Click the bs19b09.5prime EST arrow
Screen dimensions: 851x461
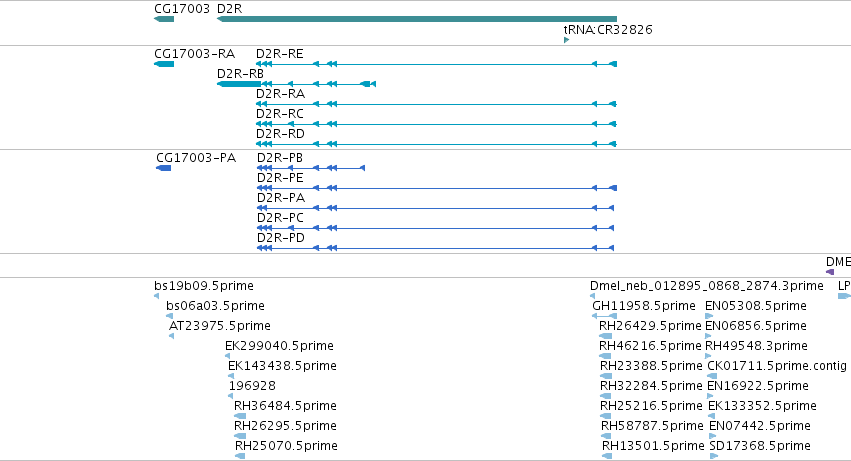coord(156,296)
